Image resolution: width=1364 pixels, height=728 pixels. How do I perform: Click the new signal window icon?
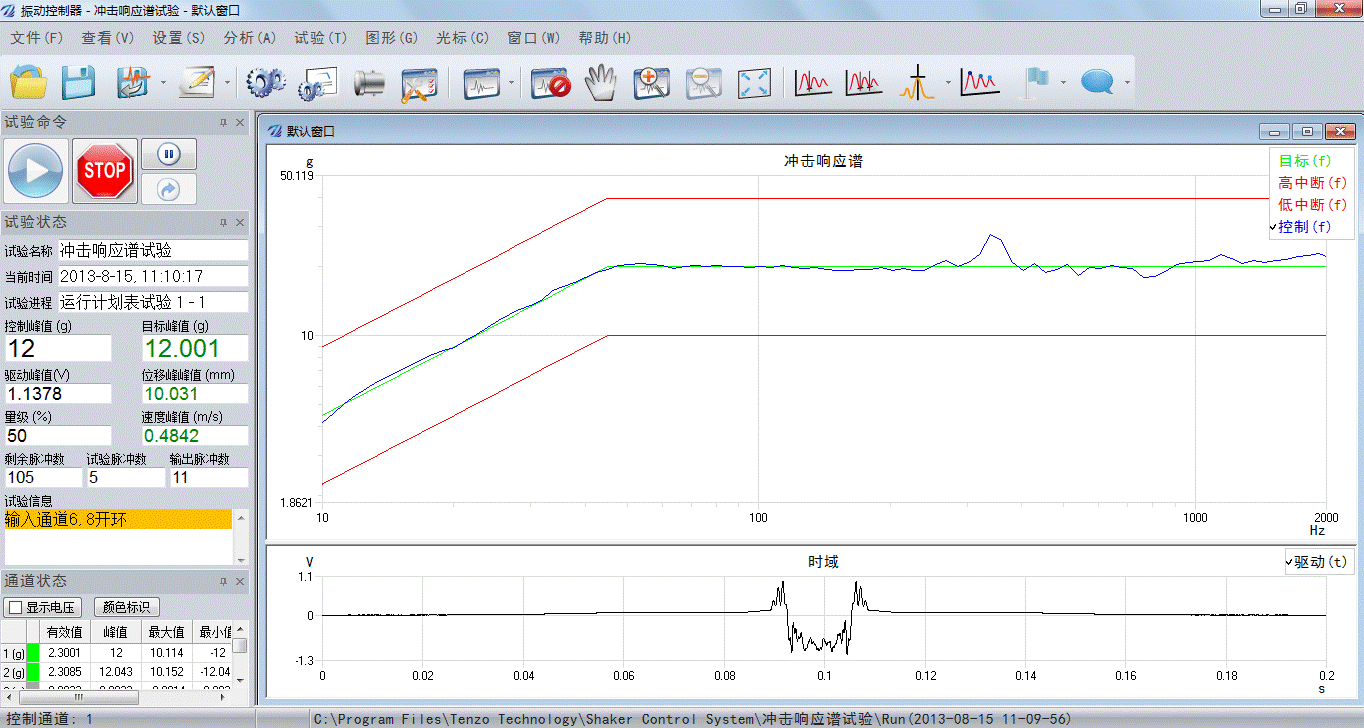[x=482, y=83]
